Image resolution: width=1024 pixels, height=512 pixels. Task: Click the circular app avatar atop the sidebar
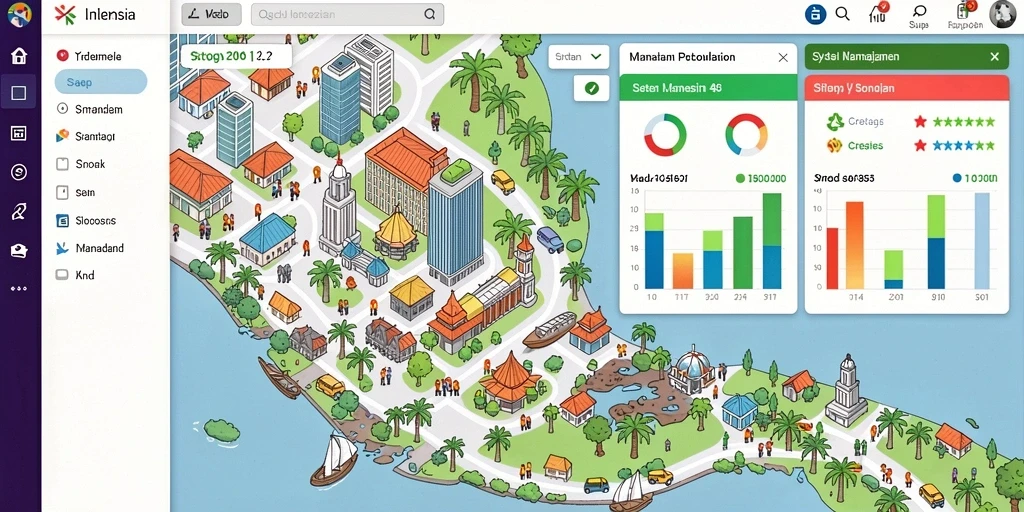(x=19, y=14)
